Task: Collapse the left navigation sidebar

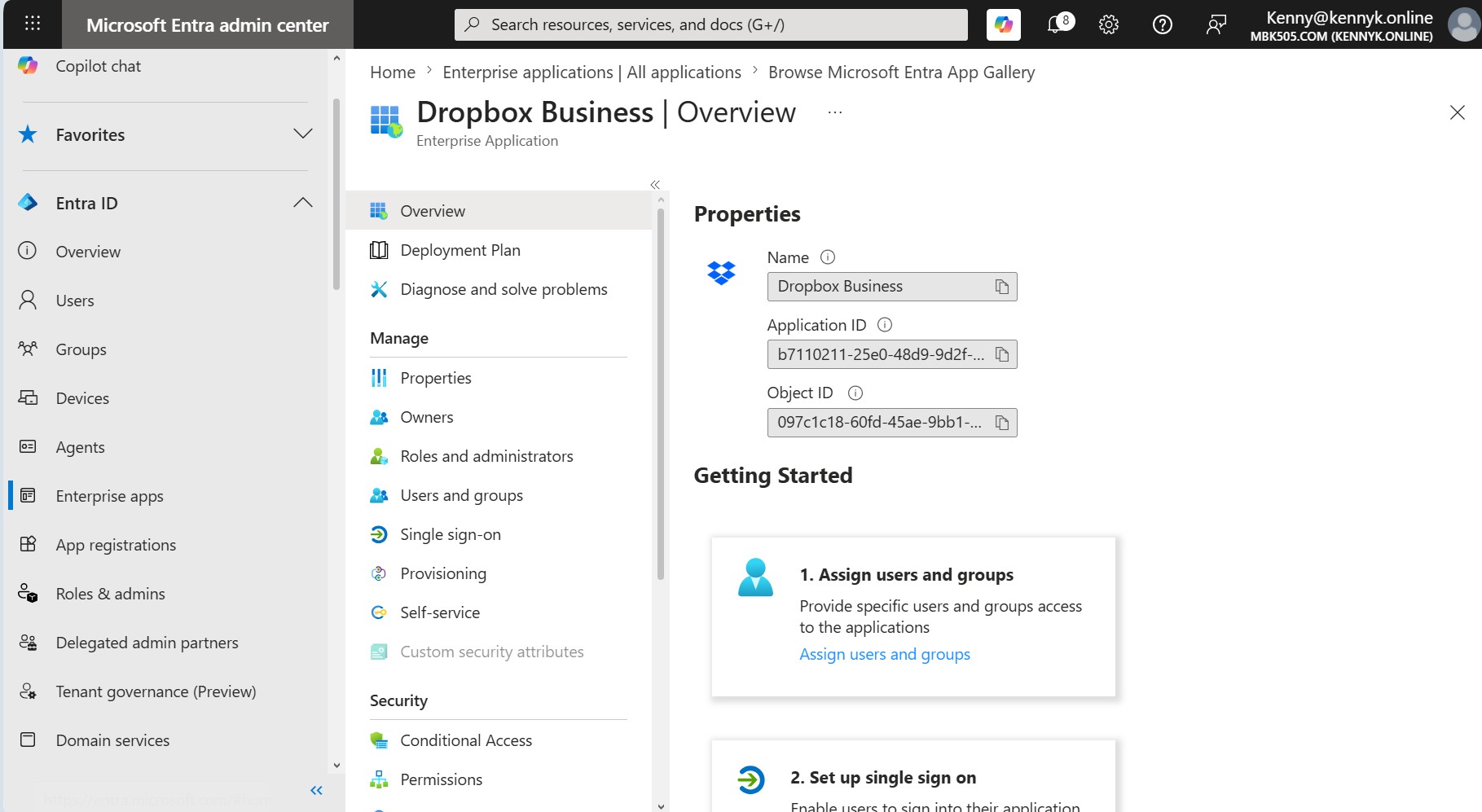Action: (316, 790)
